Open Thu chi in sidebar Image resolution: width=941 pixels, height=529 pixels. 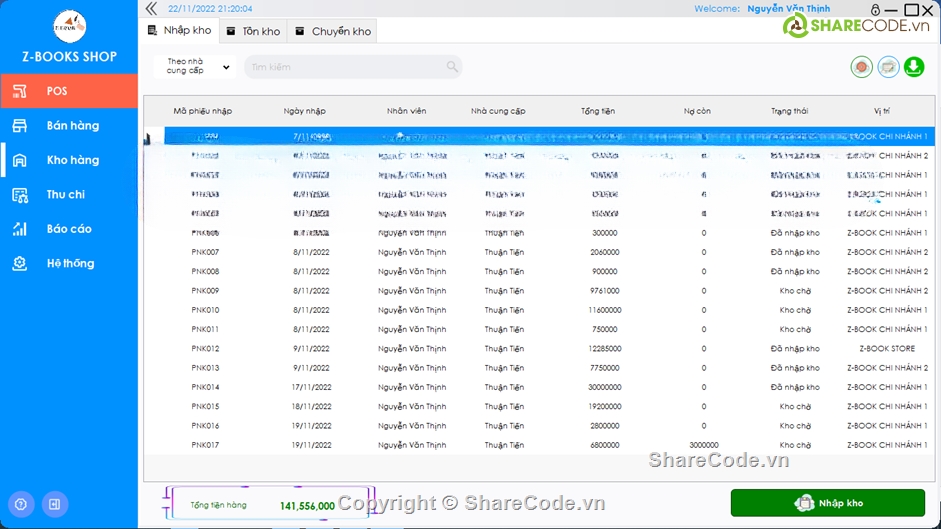tap(69, 195)
